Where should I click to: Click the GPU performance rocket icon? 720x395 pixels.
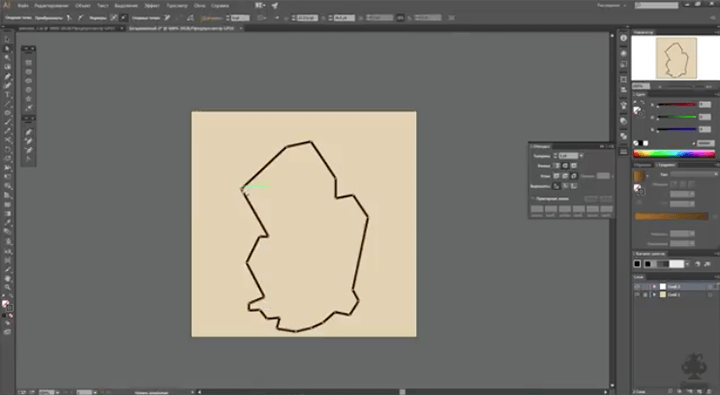[275, 6]
